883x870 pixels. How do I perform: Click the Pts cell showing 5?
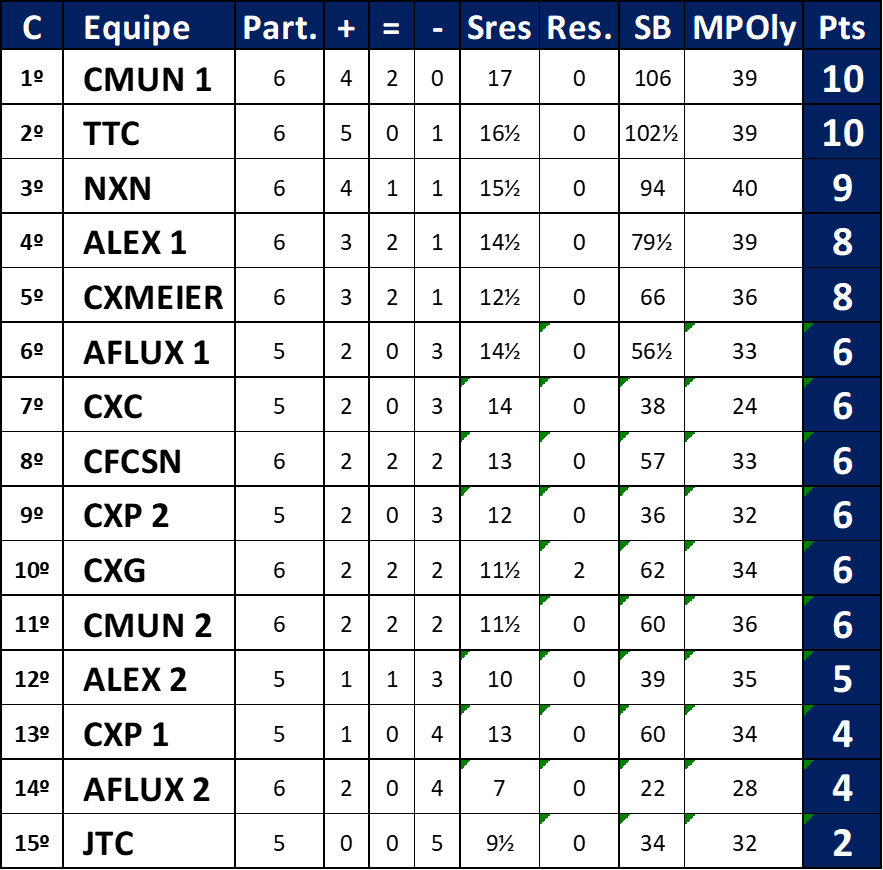(x=842, y=679)
